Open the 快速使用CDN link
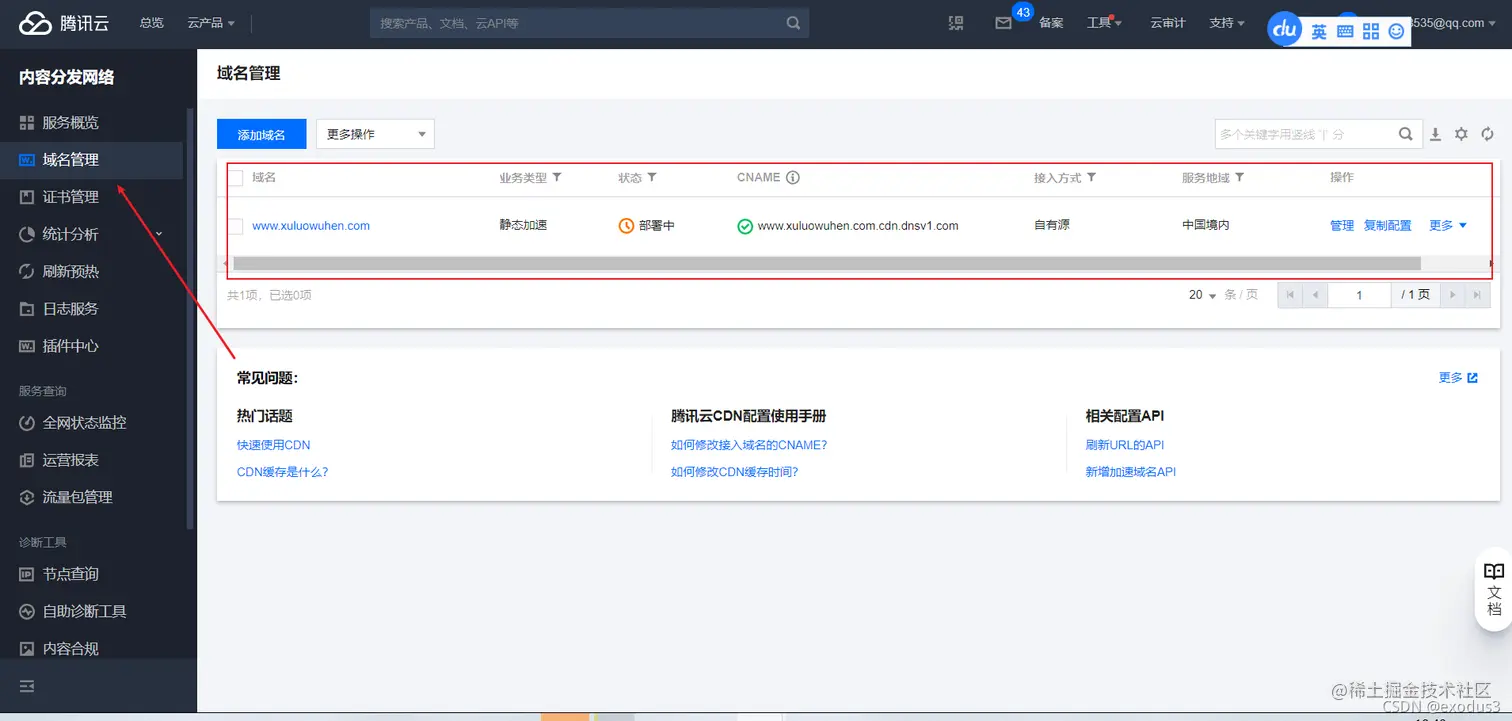The image size is (1512, 721). pyautogui.click(x=274, y=445)
